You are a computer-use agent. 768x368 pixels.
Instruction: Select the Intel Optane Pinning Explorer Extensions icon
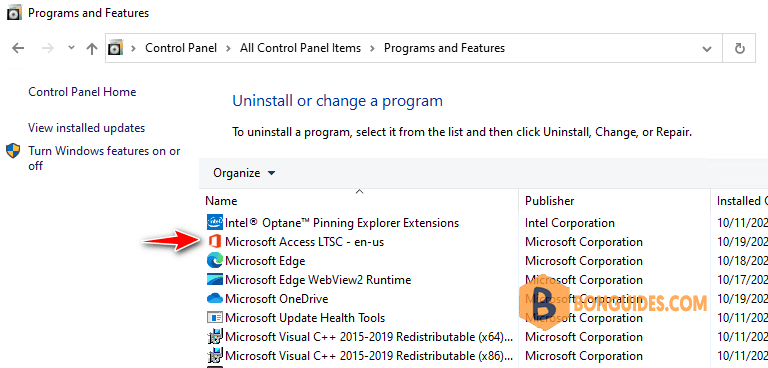214,222
